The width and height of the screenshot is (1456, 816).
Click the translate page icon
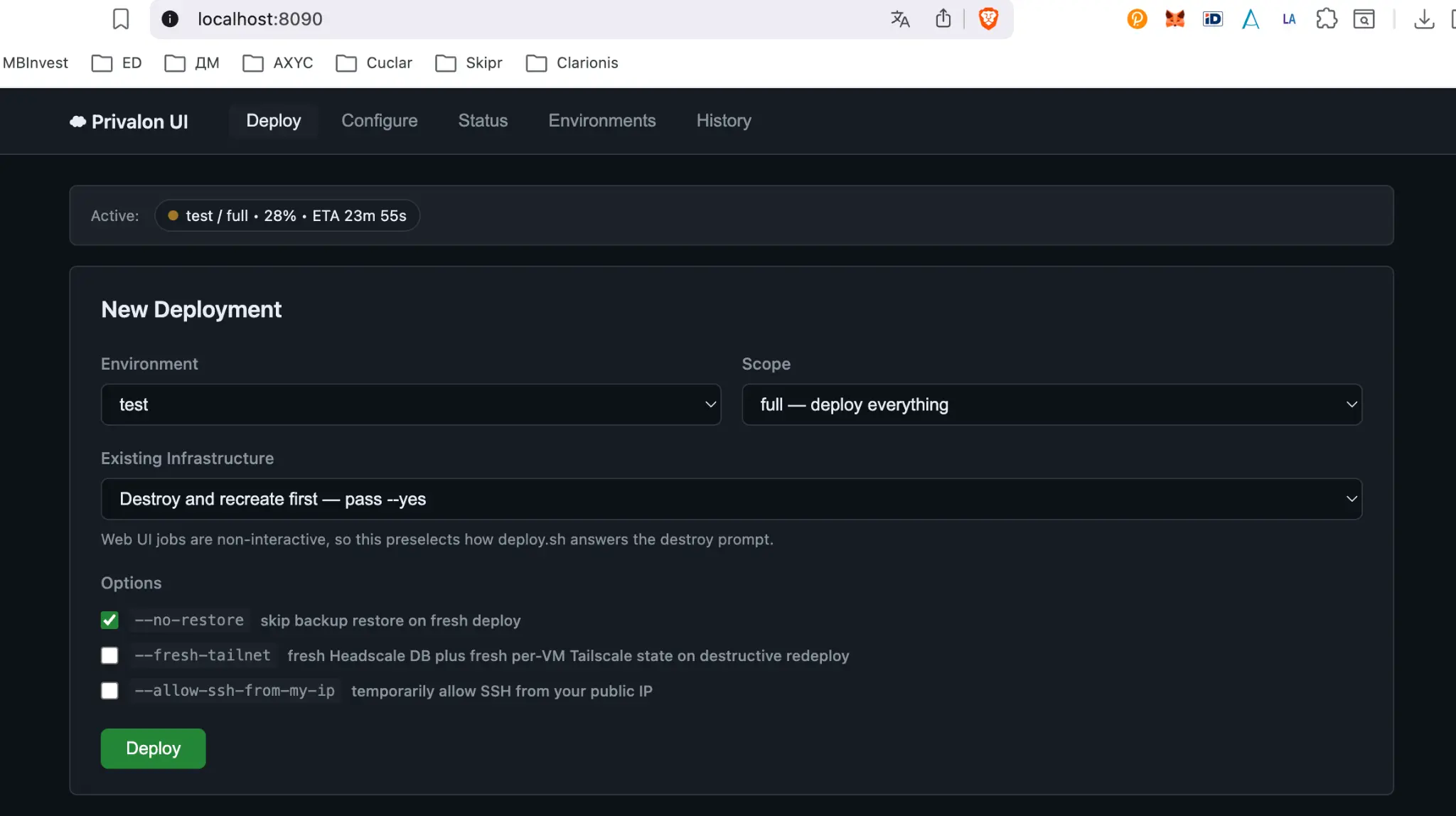coord(899,19)
